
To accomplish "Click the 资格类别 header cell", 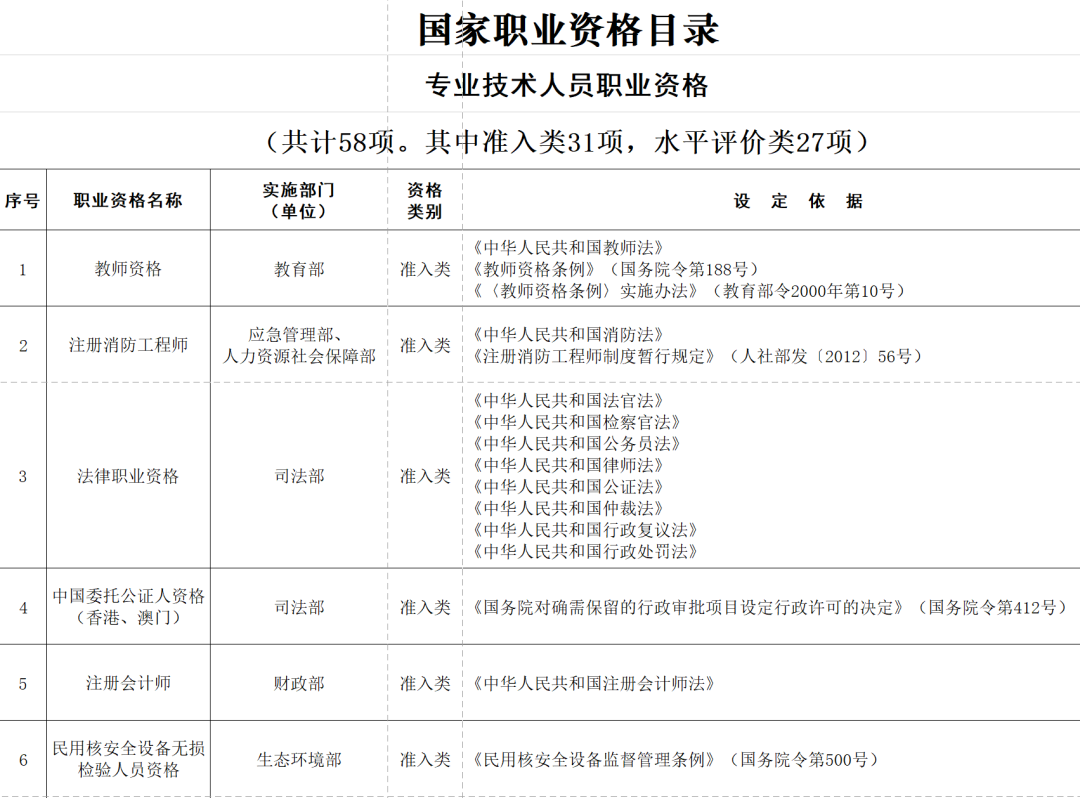I will 425,200.
